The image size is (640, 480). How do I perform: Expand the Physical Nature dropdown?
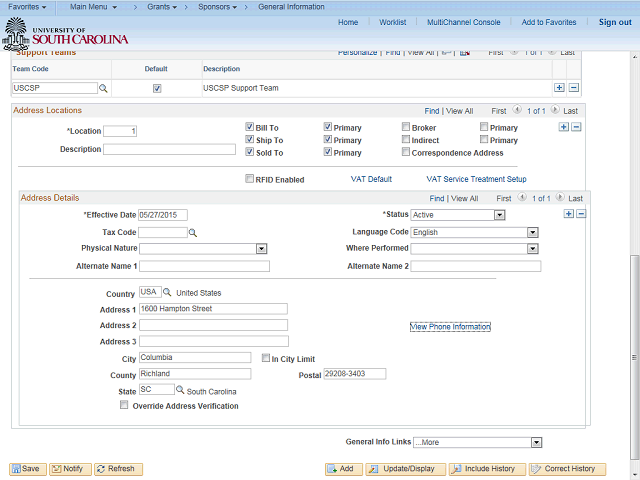261,248
